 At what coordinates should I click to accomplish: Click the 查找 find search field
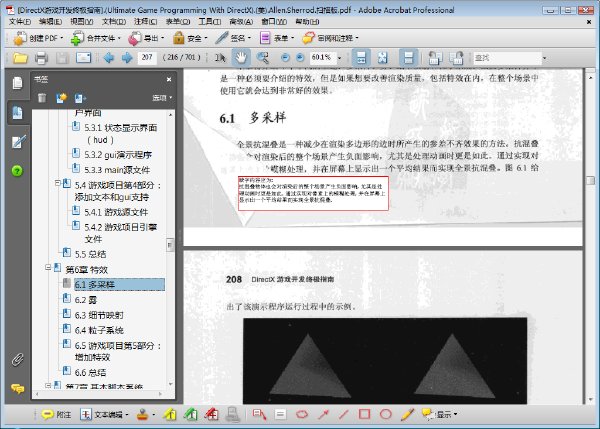click(507, 58)
